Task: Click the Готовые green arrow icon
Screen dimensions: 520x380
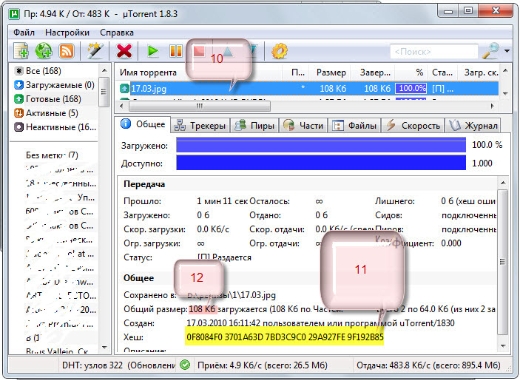Action: [19, 99]
